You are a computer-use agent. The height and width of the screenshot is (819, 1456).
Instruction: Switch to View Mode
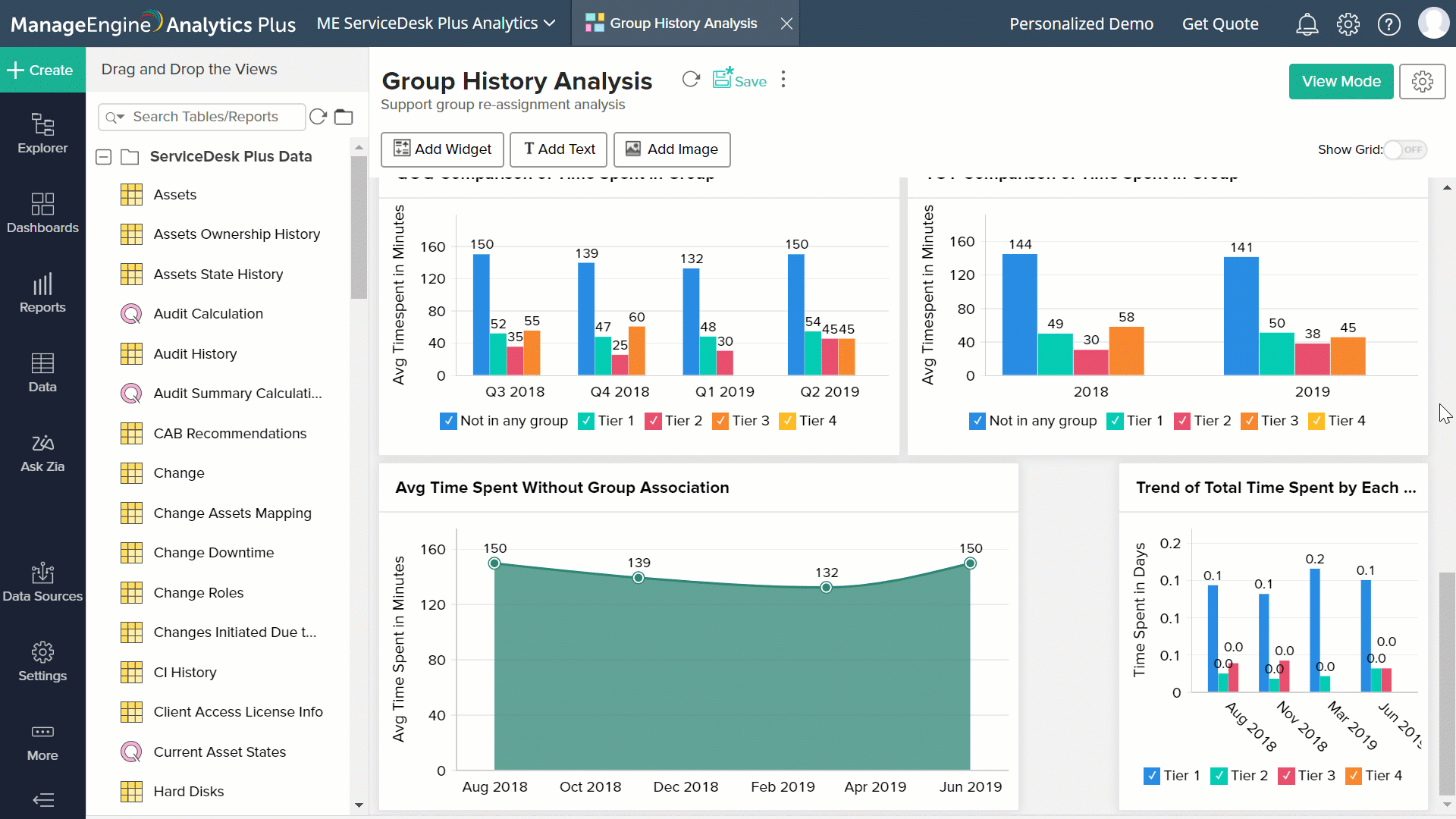pyautogui.click(x=1340, y=81)
